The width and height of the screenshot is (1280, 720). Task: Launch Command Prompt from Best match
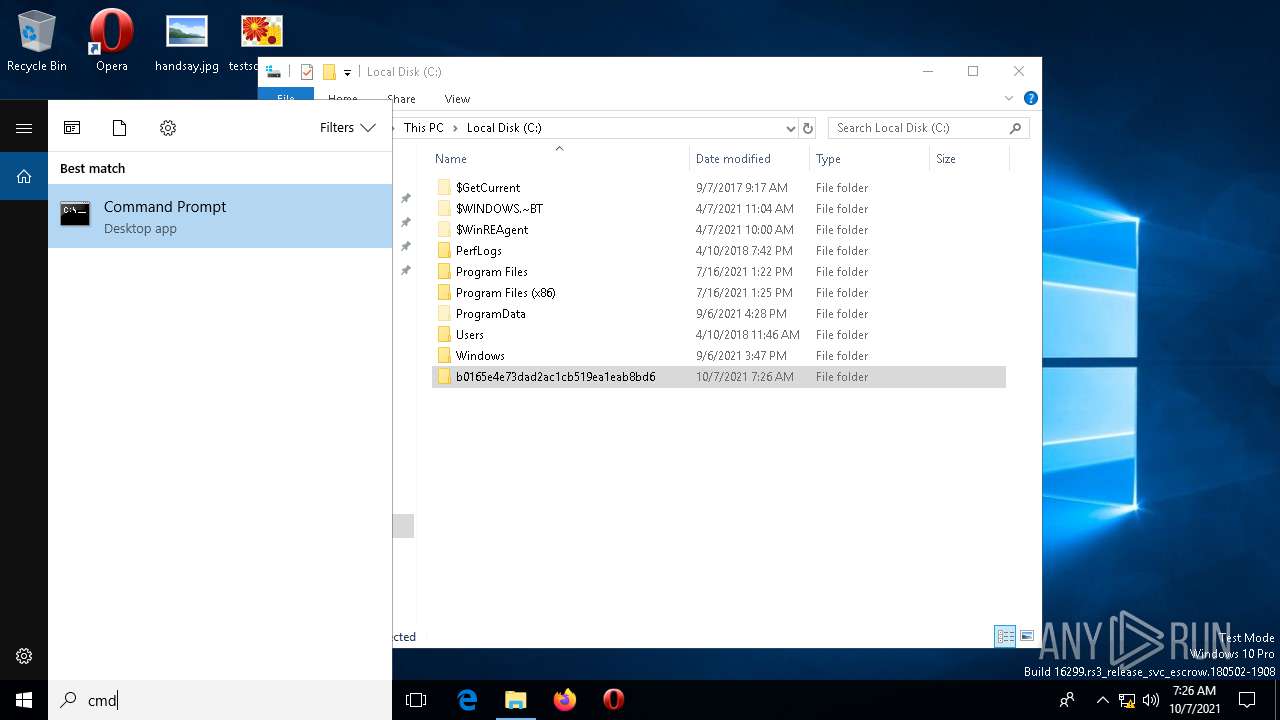tap(220, 216)
